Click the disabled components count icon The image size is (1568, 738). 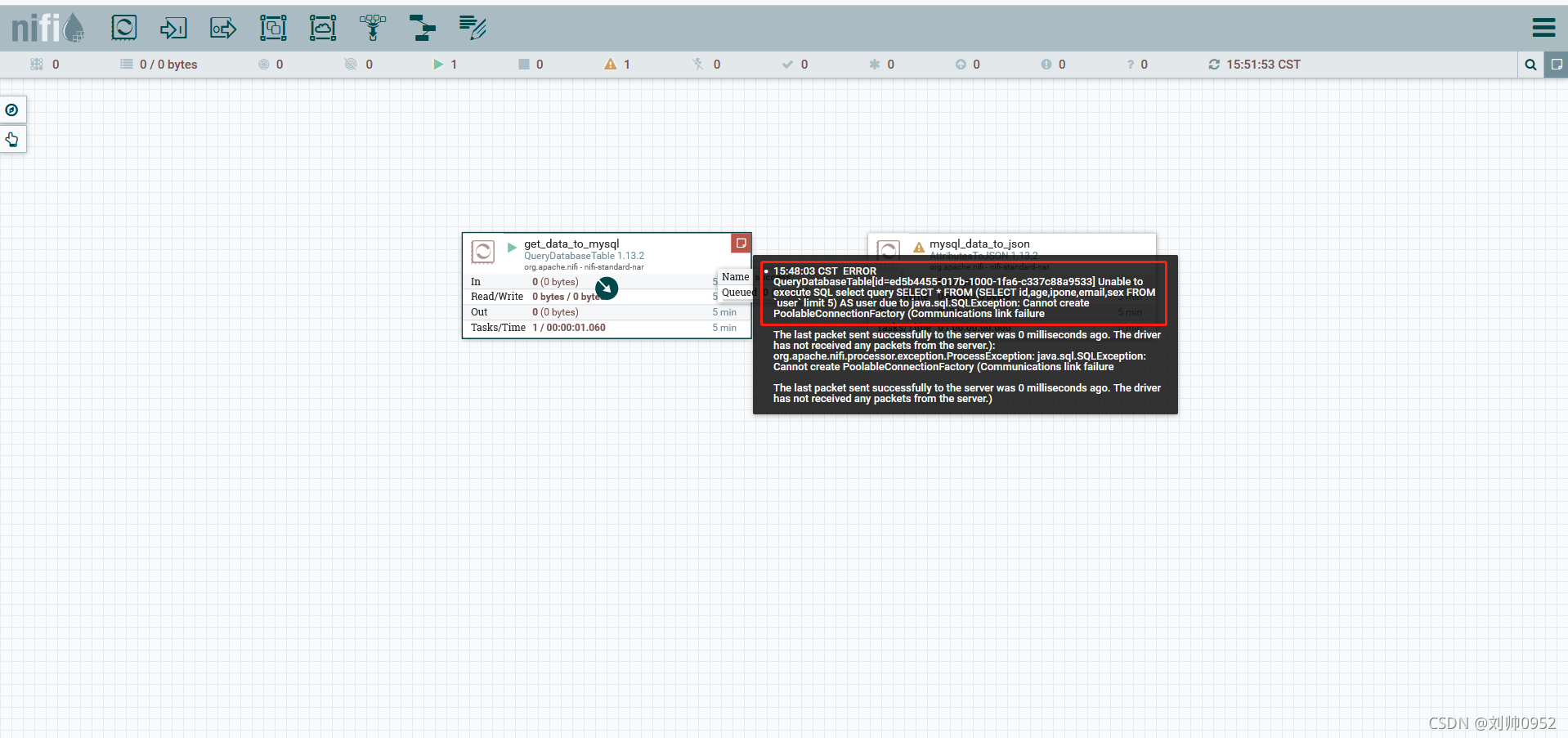pyautogui.click(x=698, y=65)
